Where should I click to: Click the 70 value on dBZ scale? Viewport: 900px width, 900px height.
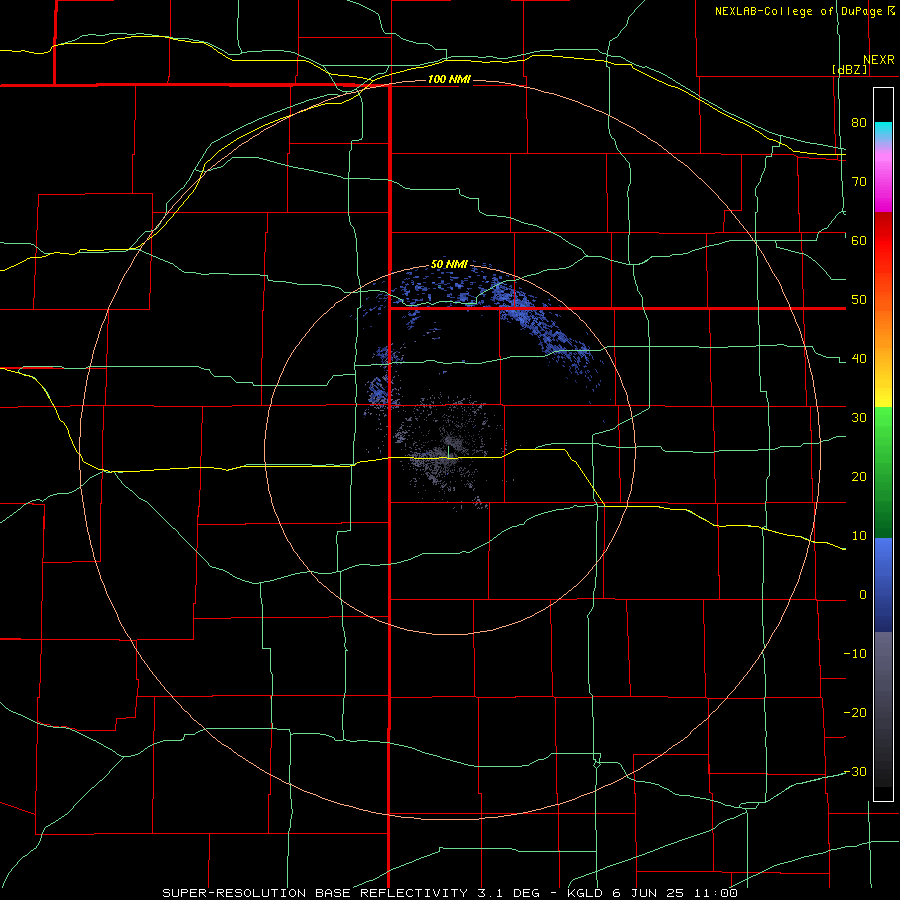coord(859,181)
